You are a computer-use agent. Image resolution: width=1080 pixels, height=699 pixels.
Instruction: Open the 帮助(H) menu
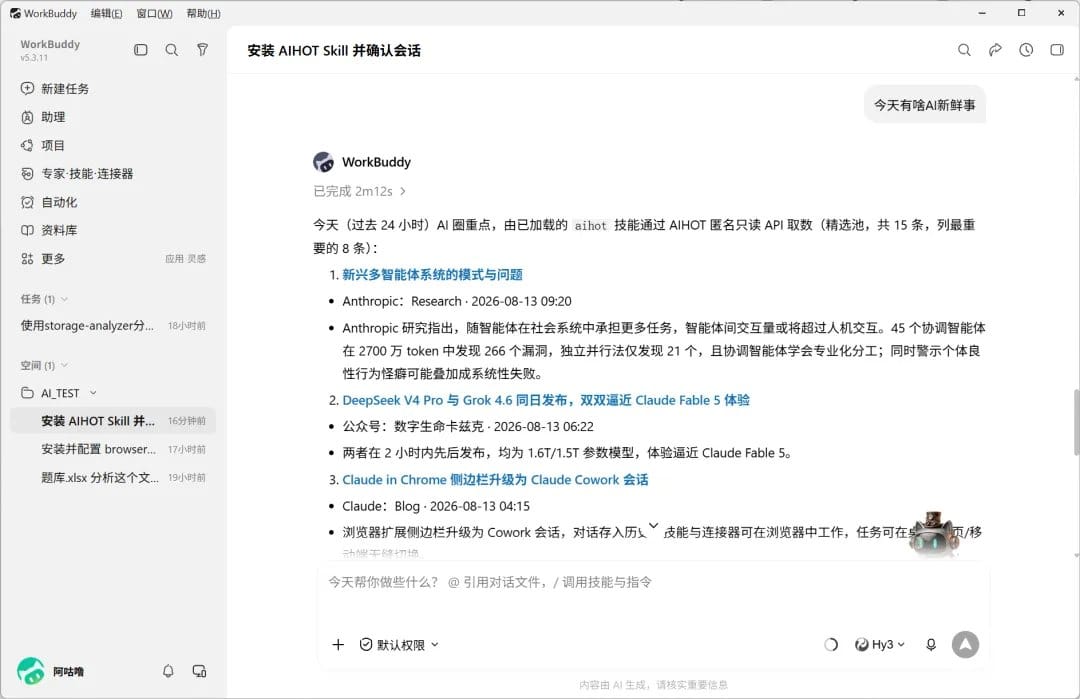pos(203,14)
